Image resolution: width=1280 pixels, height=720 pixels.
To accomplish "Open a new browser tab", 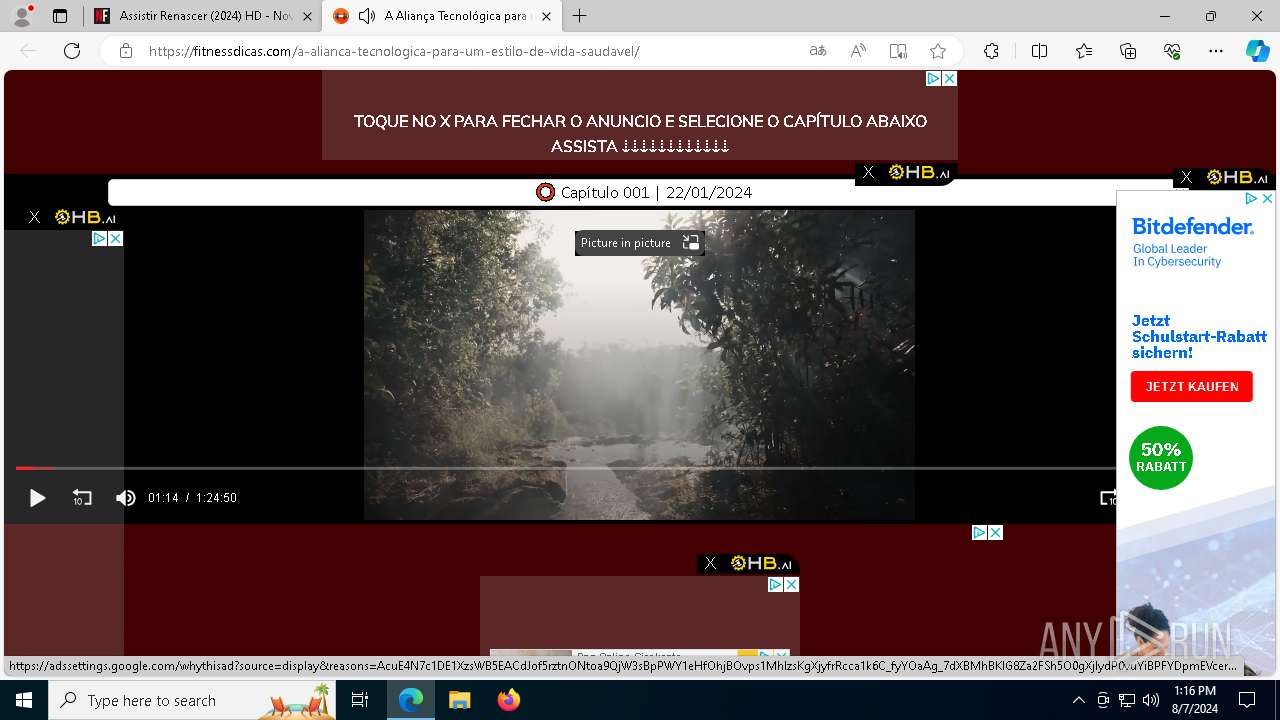I will click(x=580, y=16).
